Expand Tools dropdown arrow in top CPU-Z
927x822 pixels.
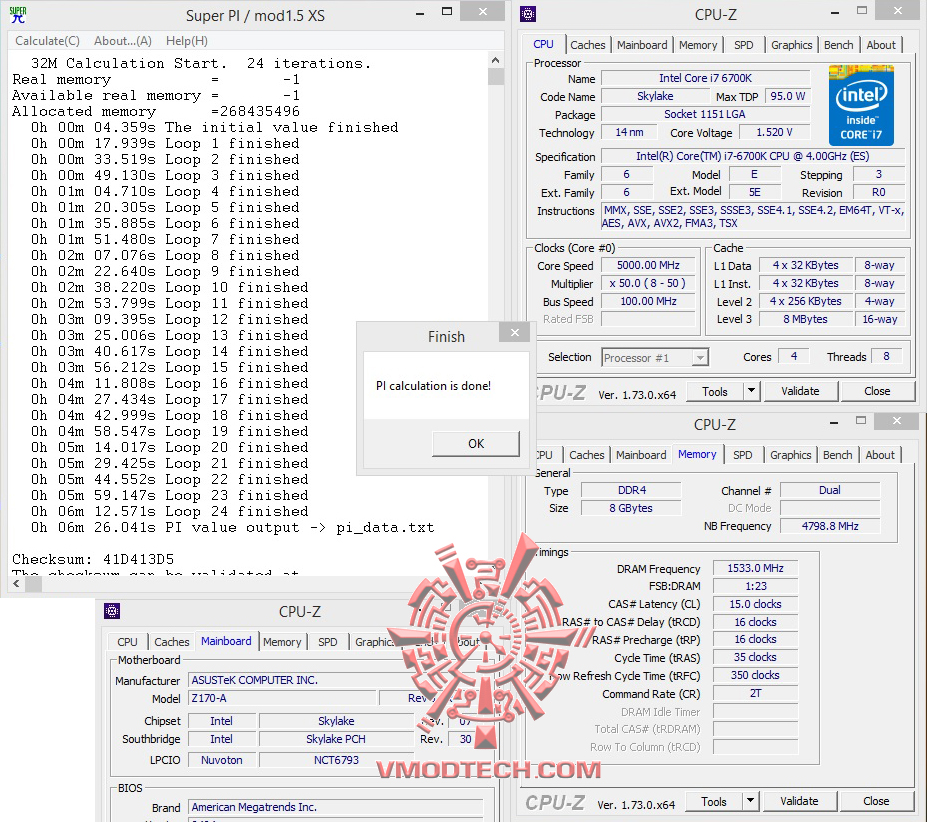751,391
